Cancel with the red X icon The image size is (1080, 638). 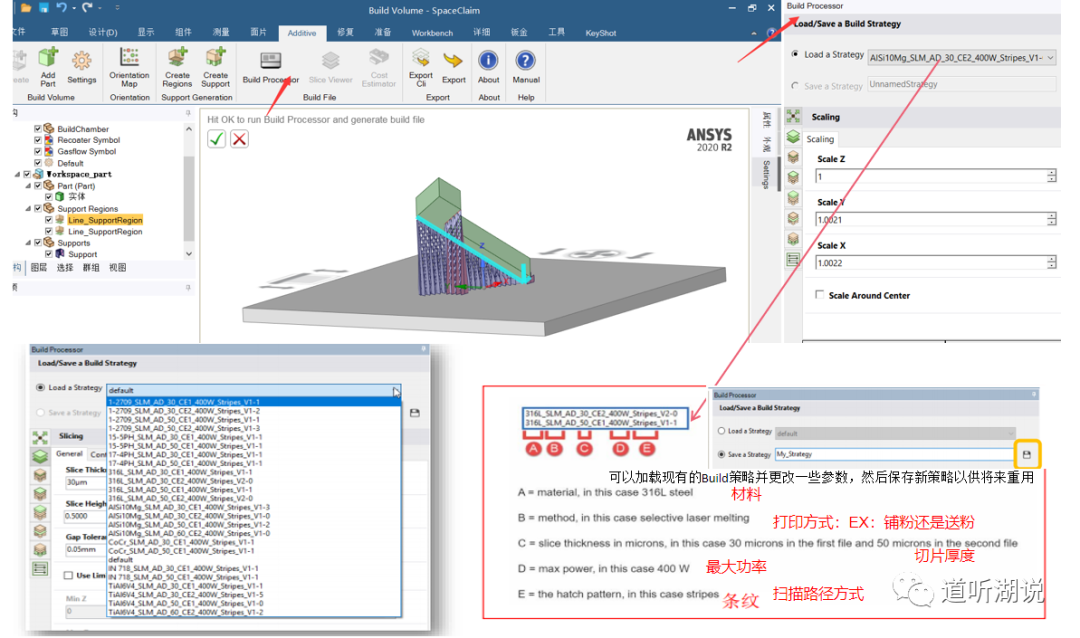pos(239,139)
